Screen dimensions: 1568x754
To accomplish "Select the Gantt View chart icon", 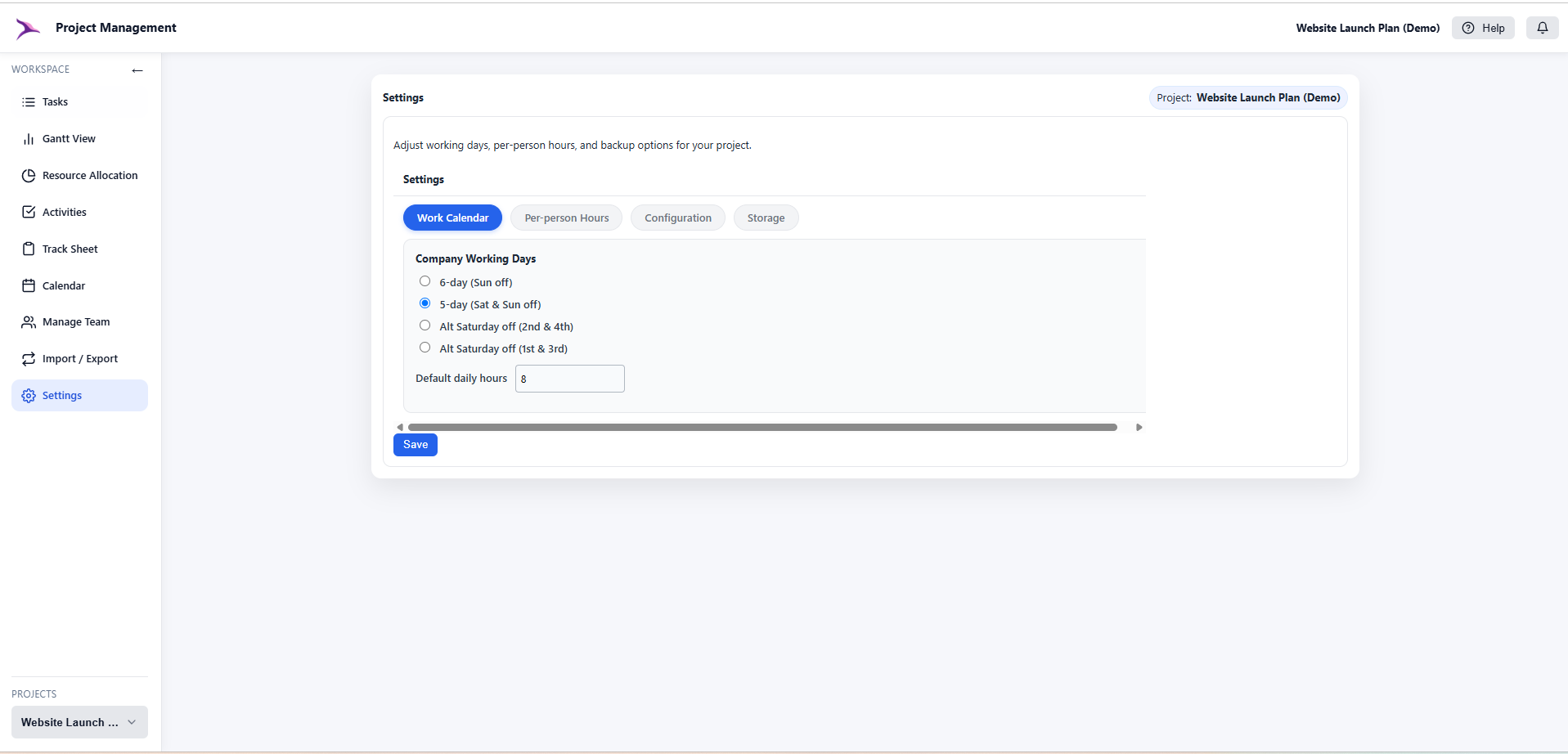I will [x=28, y=138].
